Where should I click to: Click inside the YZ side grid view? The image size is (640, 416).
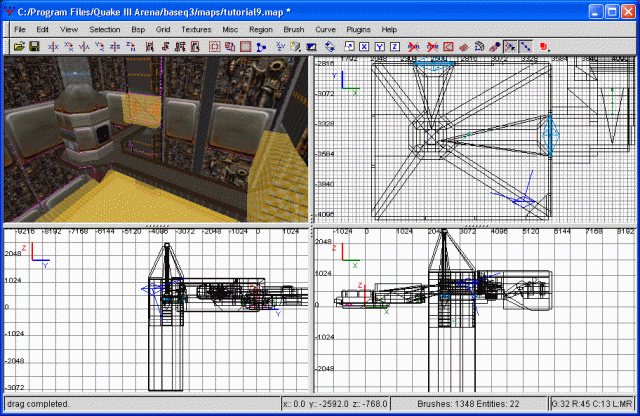[x=156, y=310]
